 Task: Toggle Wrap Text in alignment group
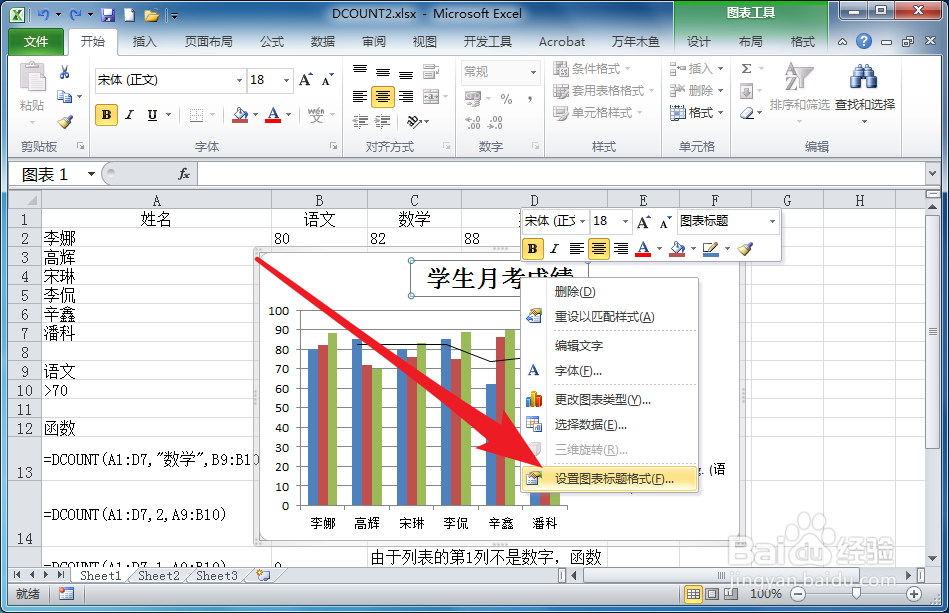click(431, 71)
